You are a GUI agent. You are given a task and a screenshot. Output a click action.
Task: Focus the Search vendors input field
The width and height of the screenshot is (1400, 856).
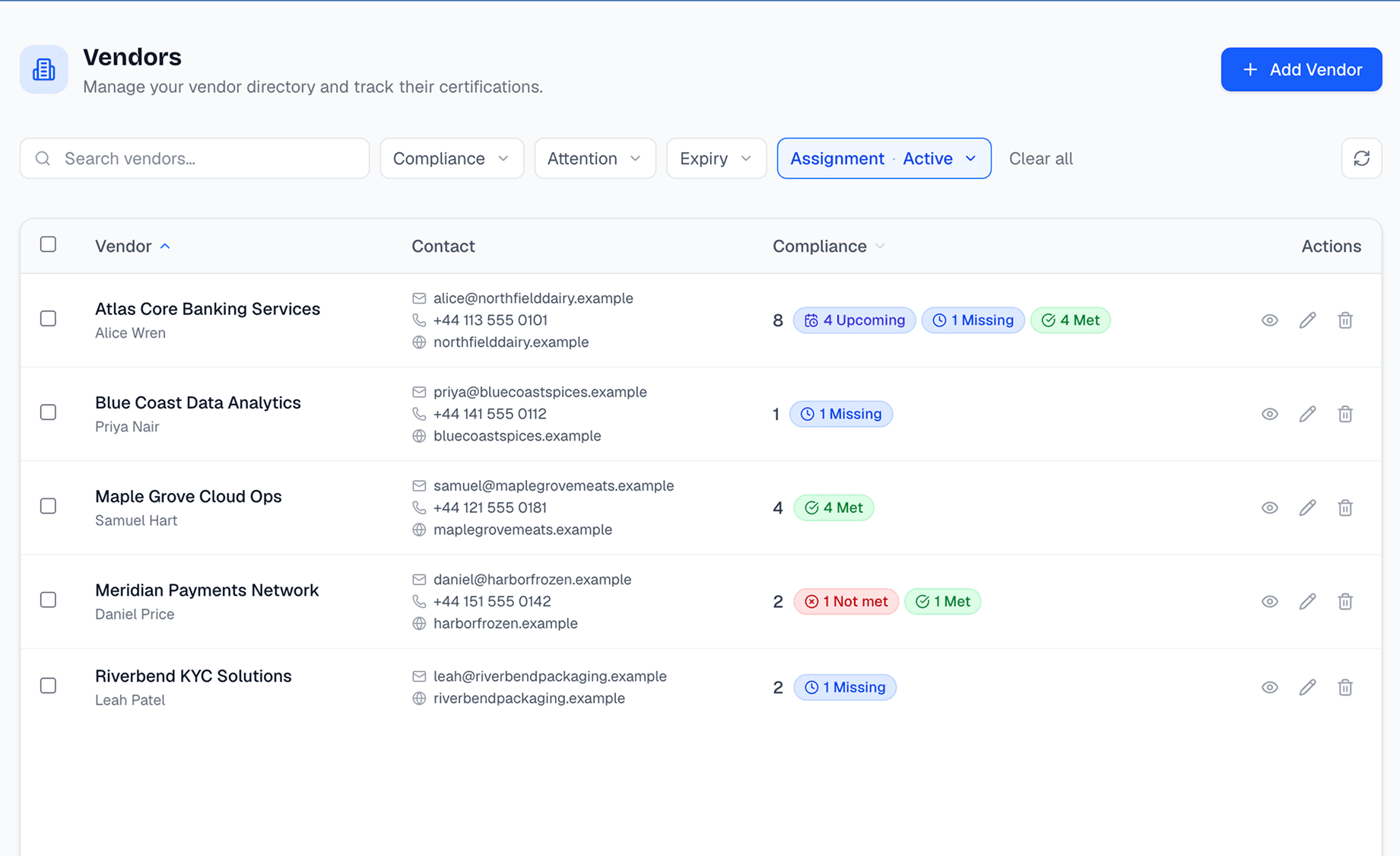click(195, 158)
